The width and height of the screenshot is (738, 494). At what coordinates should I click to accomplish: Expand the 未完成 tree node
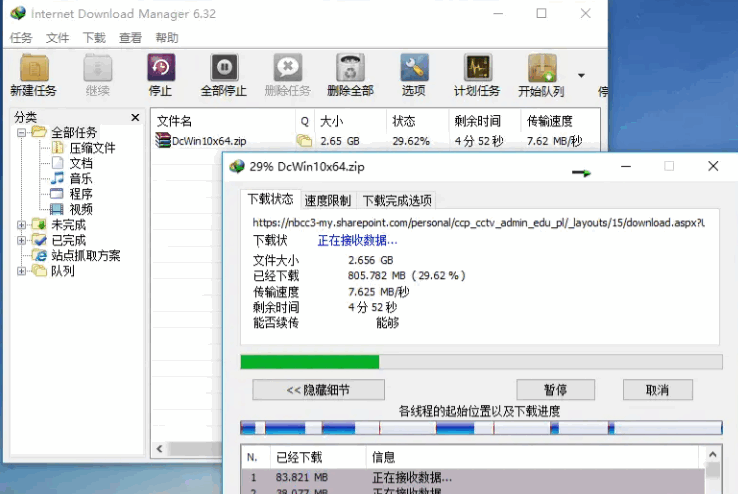pos(22,225)
